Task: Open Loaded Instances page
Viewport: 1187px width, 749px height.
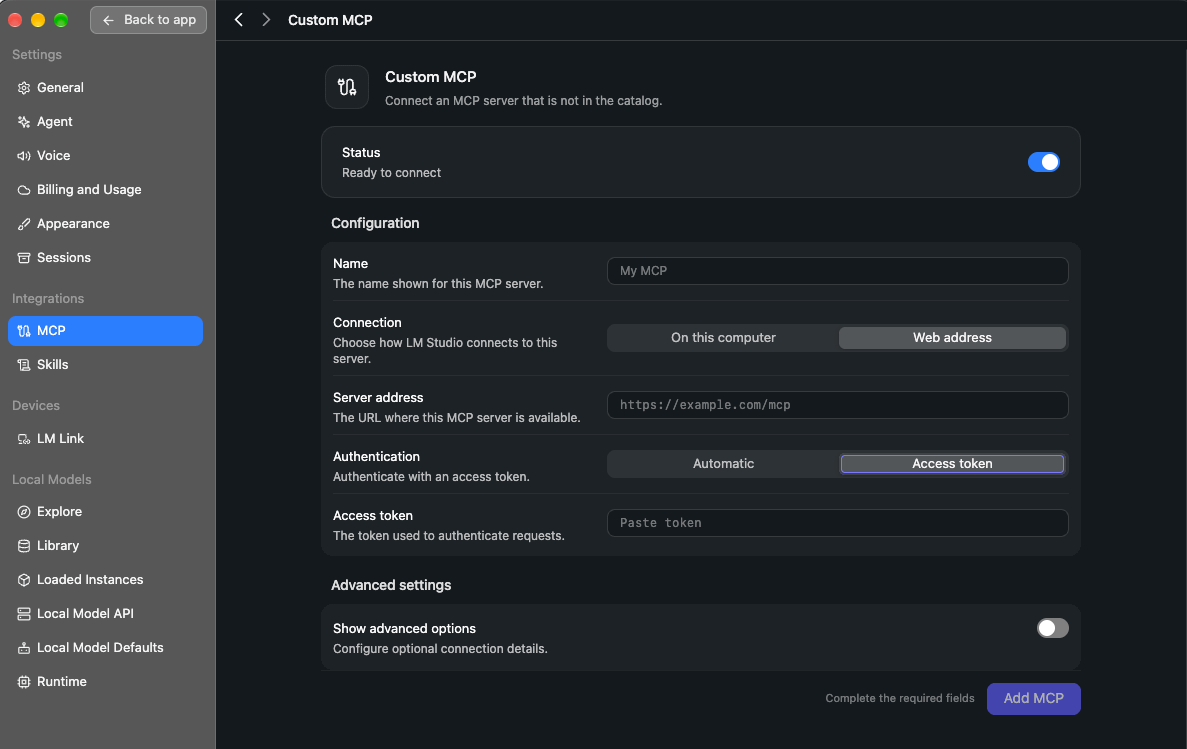Action: [x=105, y=580]
